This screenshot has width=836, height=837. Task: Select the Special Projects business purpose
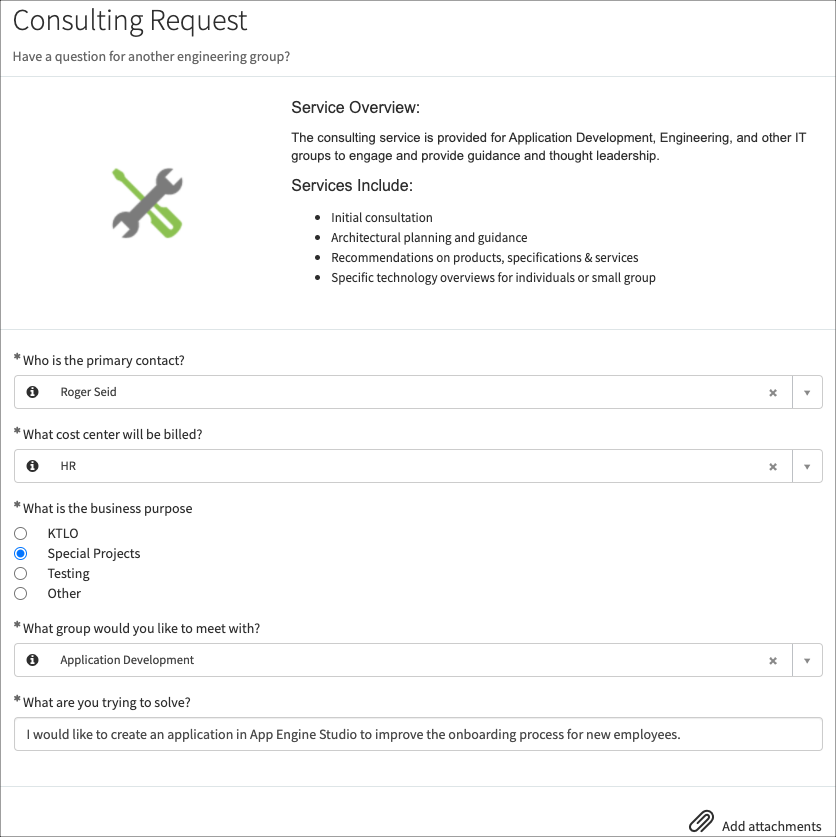point(20,553)
